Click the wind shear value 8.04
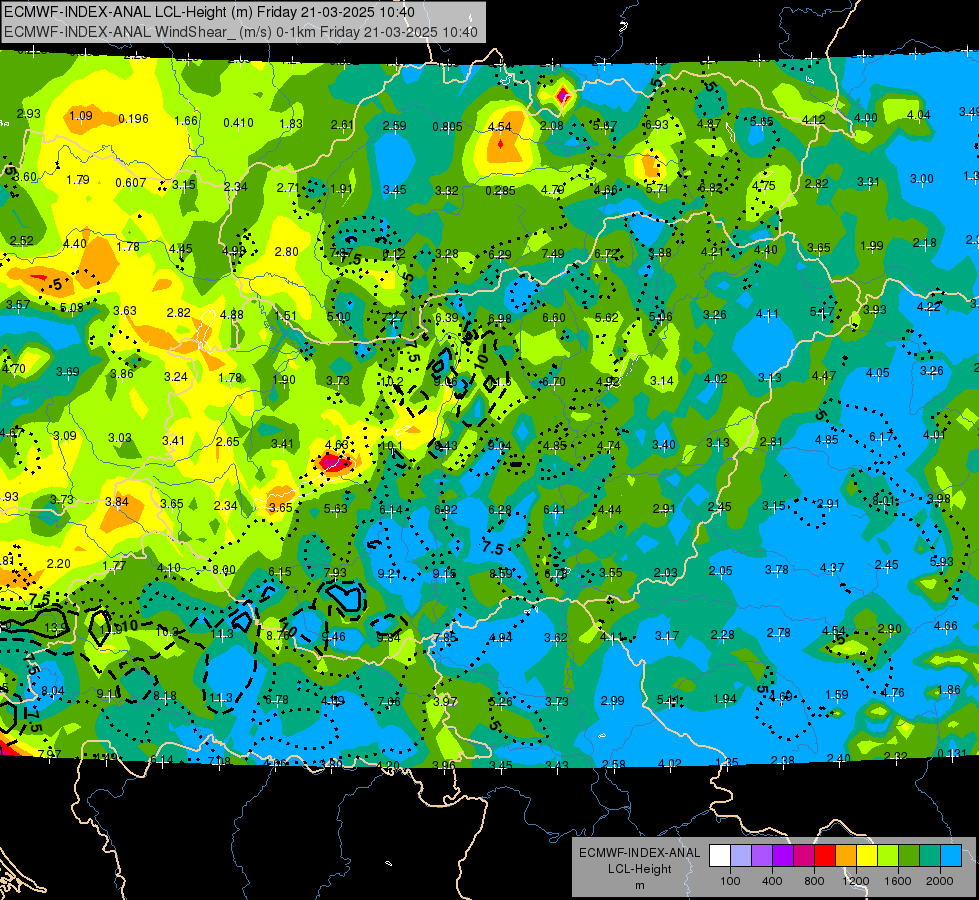Viewport: 979px width, 900px height. point(52,691)
